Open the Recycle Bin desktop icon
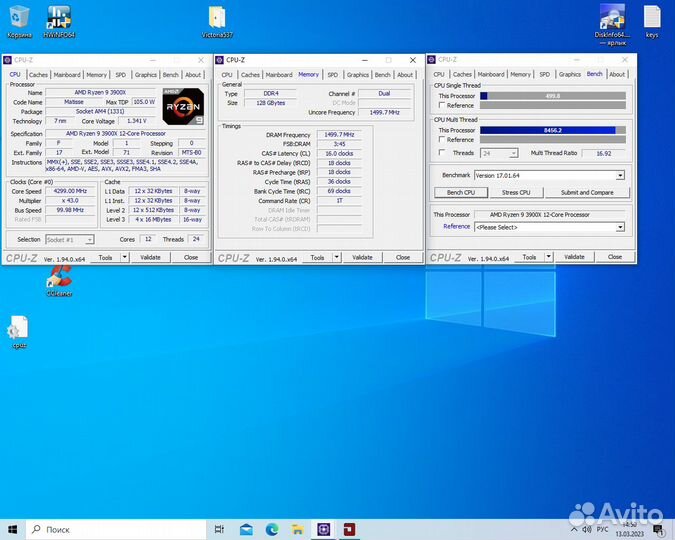Image resolution: width=675 pixels, height=540 pixels. click(19, 22)
